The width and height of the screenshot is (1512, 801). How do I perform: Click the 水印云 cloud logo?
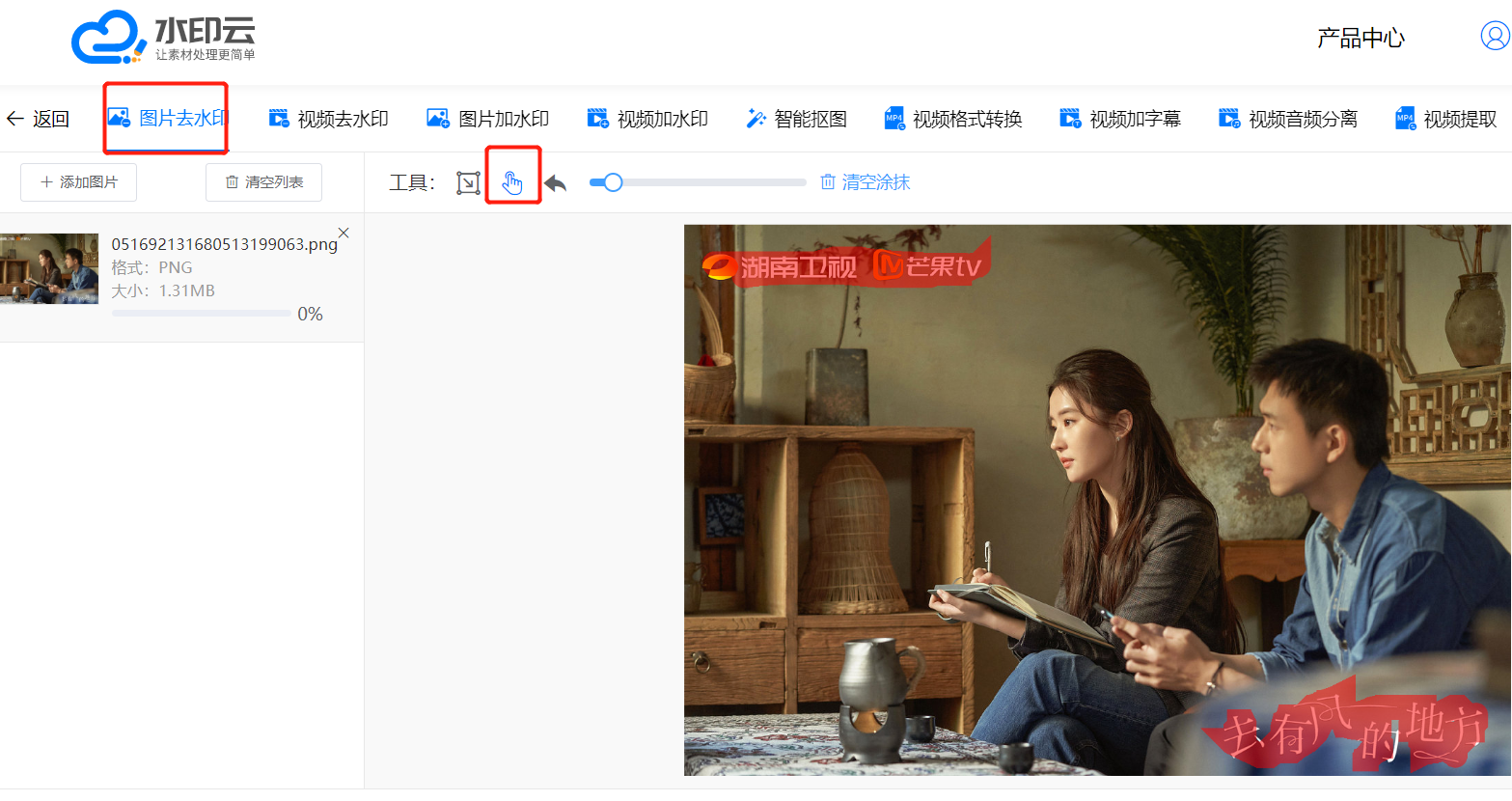pos(163,38)
